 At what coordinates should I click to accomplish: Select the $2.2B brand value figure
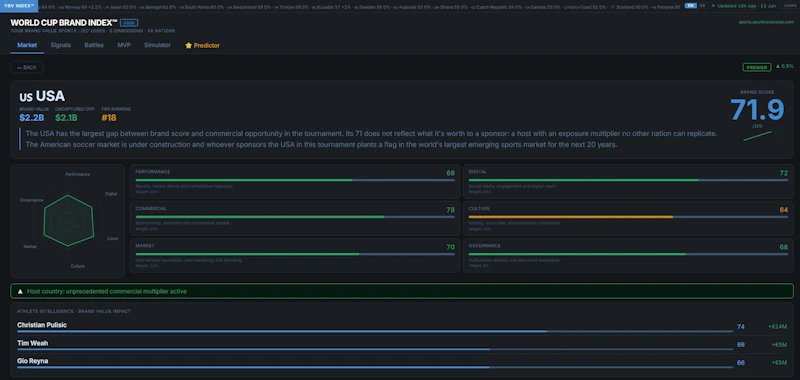coord(32,118)
